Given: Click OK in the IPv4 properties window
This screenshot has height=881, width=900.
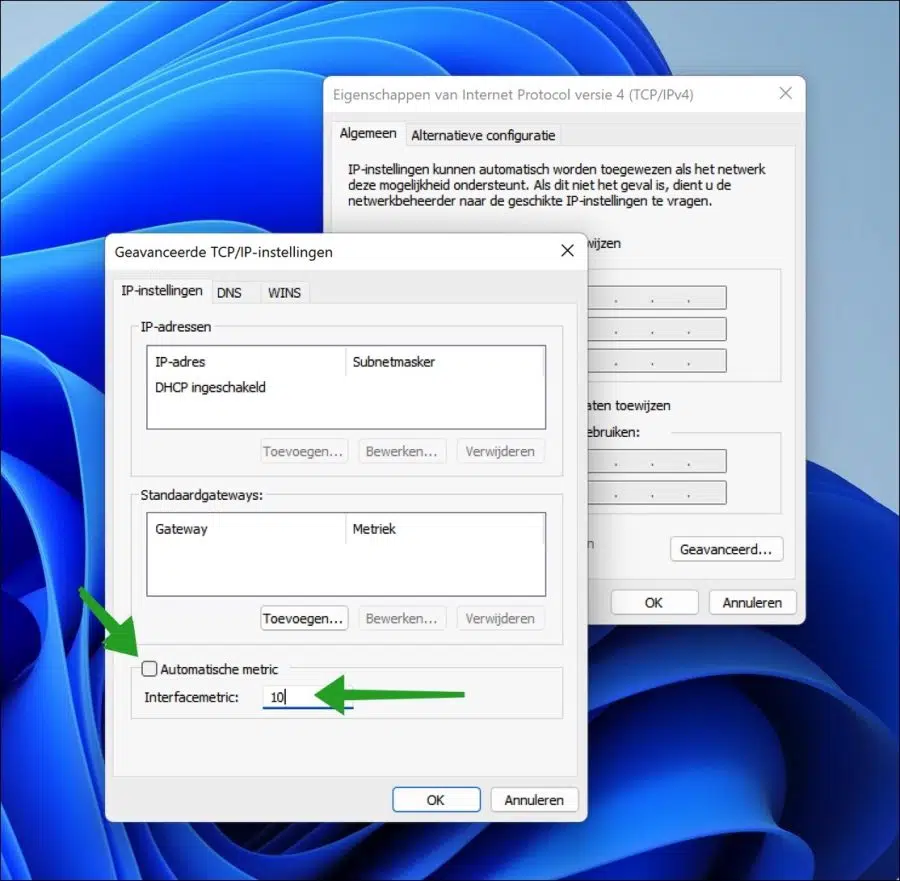Looking at the screenshot, I should pos(654,603).
